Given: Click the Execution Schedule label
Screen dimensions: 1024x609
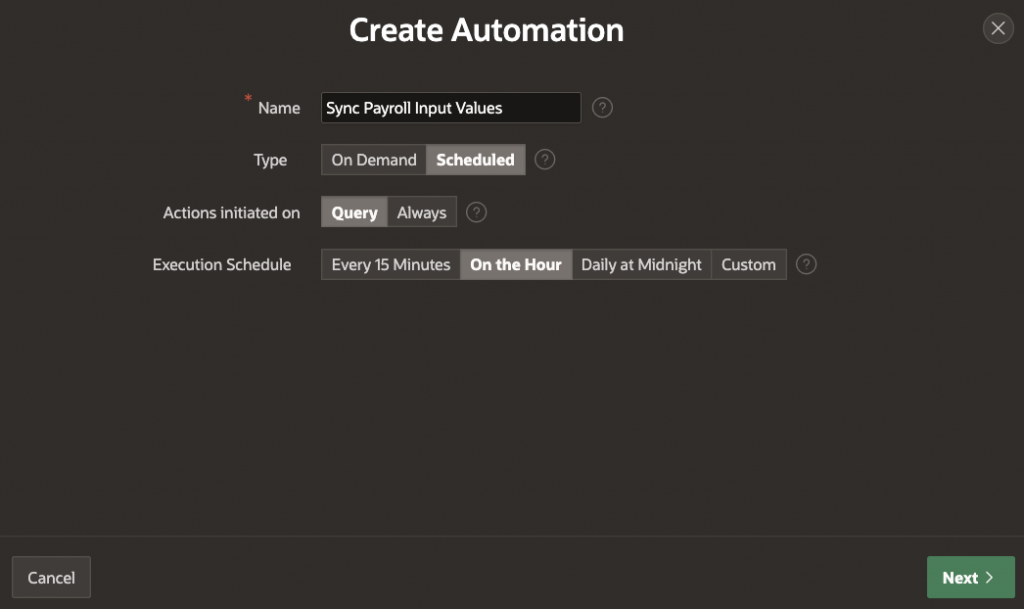Looking at the screenshot, I should (x=222, y=265).
